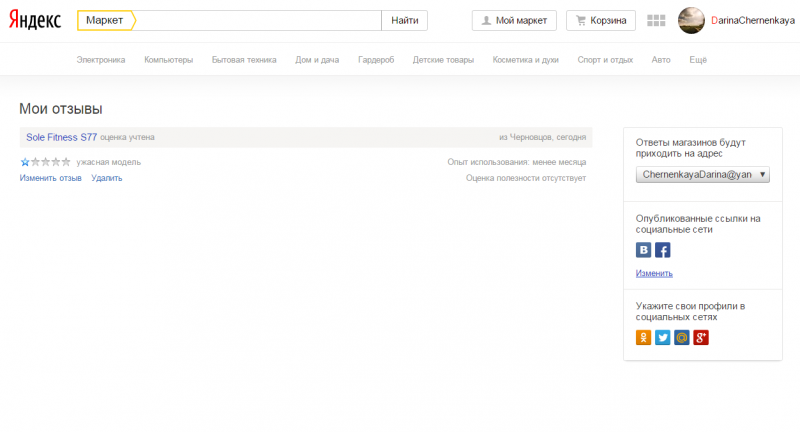
Task: Click the first rating star
Action: pos(24,162)
